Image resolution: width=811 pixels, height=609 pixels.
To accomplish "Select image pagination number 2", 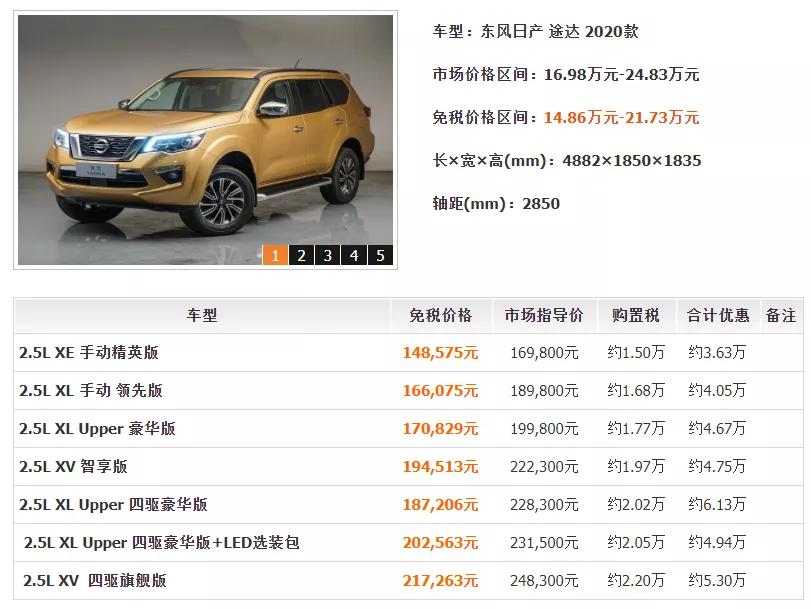I will [301, 255].
